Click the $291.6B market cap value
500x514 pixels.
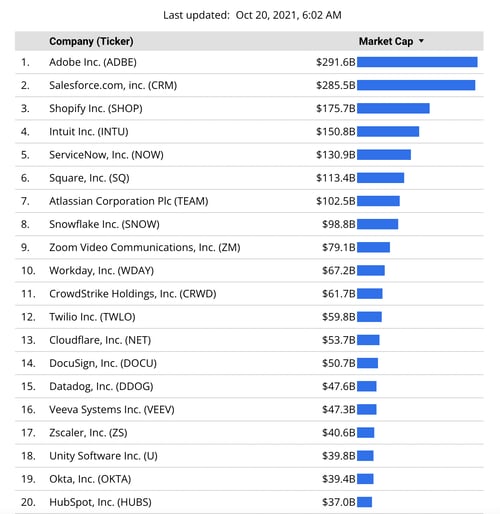[x=336, y=62]
